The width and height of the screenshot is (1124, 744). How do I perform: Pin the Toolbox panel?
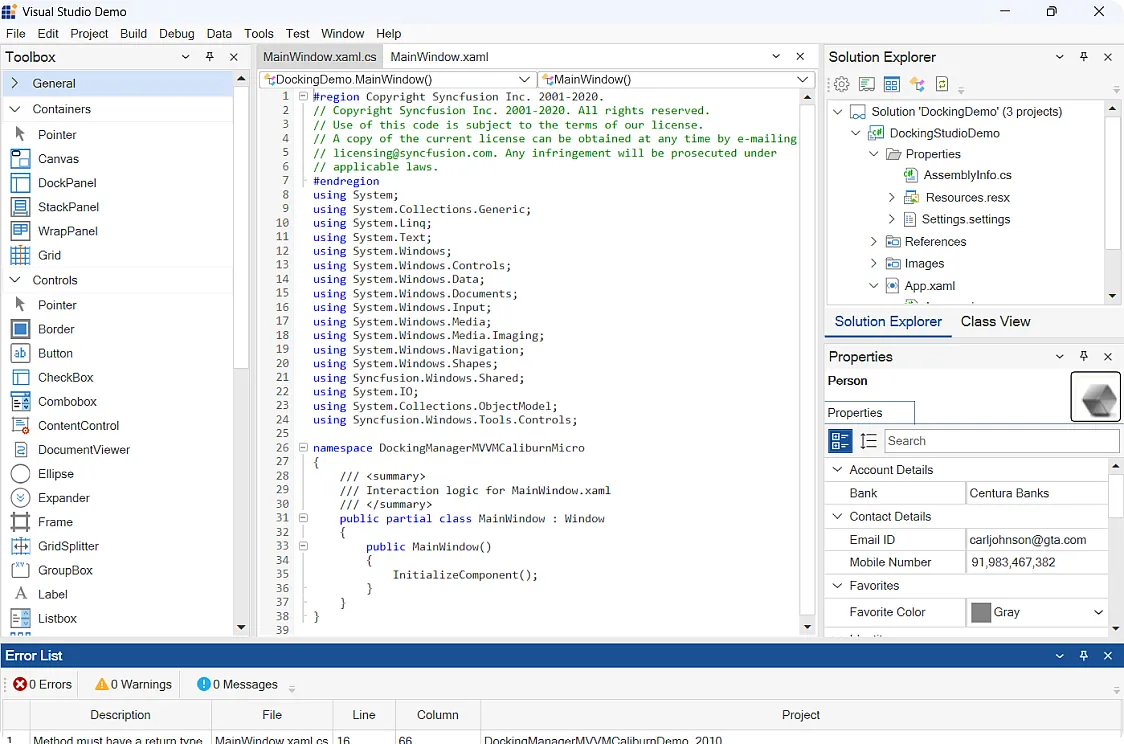(209, 57)
